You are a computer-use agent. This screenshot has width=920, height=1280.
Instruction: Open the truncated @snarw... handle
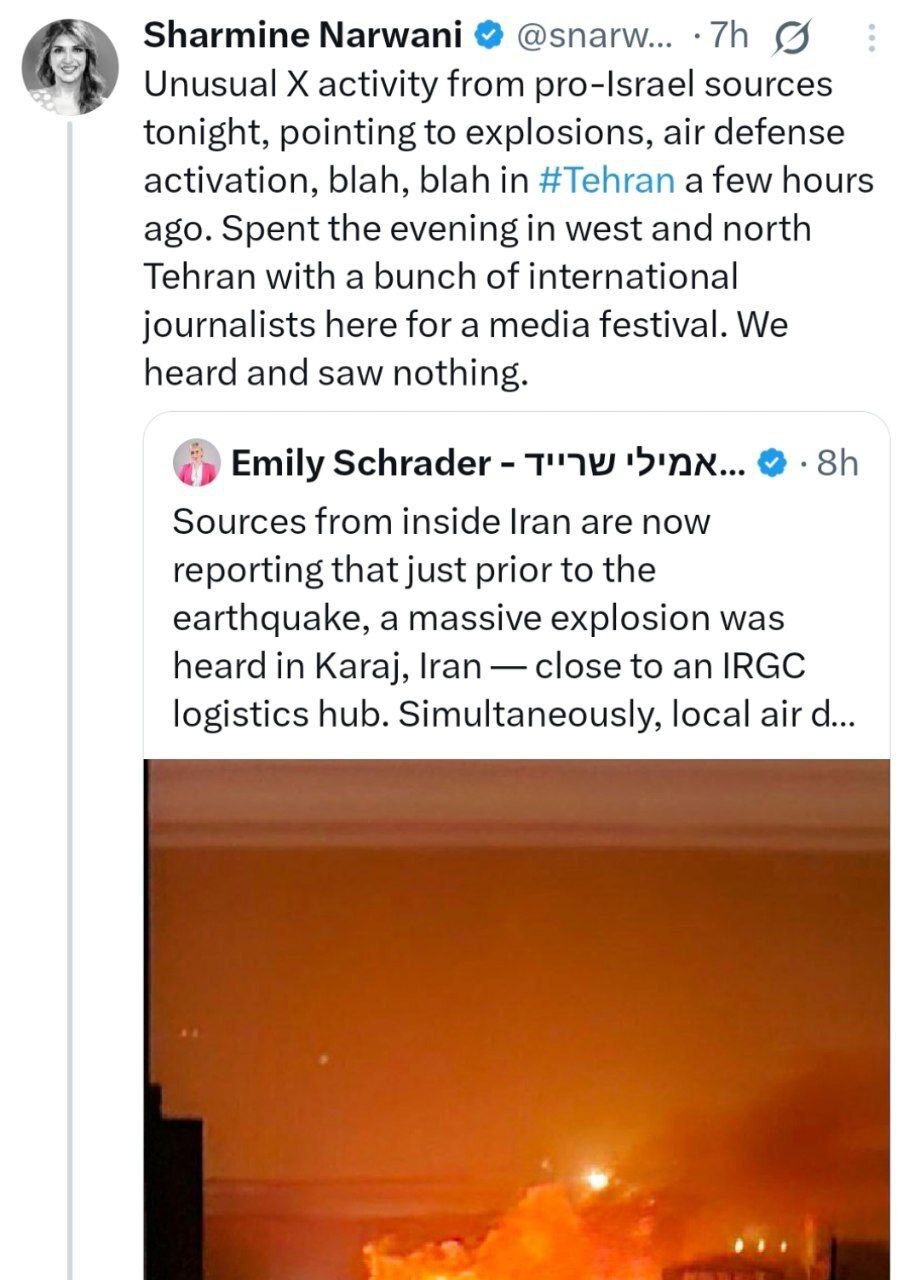[x=593, y=37]
